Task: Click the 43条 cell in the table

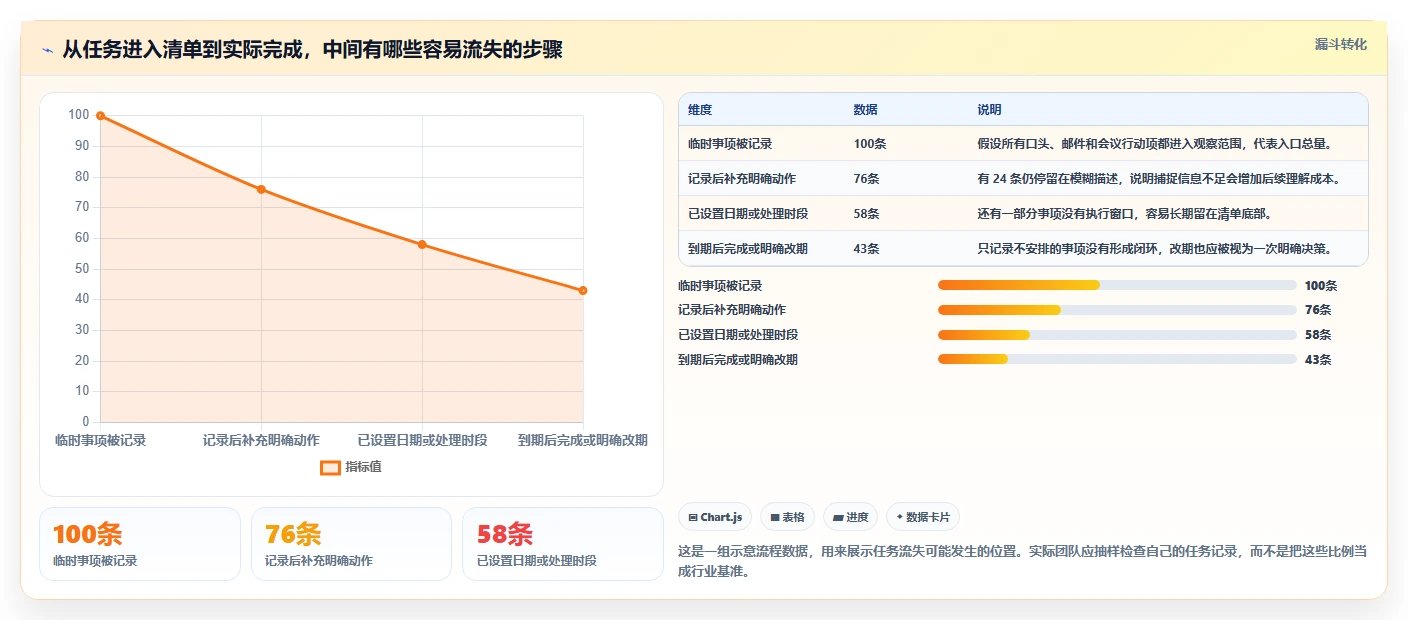Action: (x=867, y=249)
